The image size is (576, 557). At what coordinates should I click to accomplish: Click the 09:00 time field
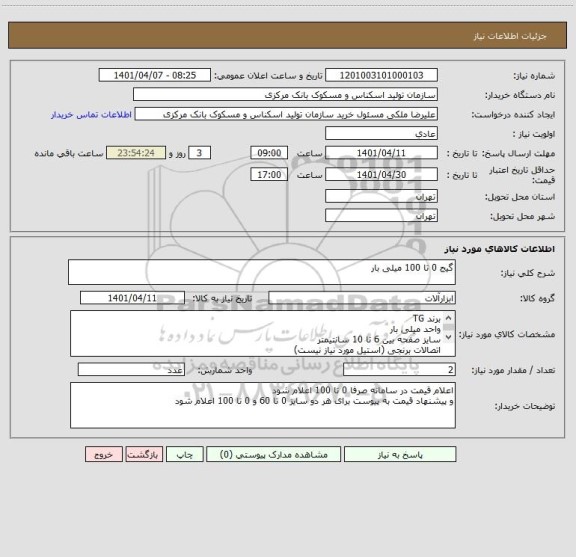click(269, 153)
